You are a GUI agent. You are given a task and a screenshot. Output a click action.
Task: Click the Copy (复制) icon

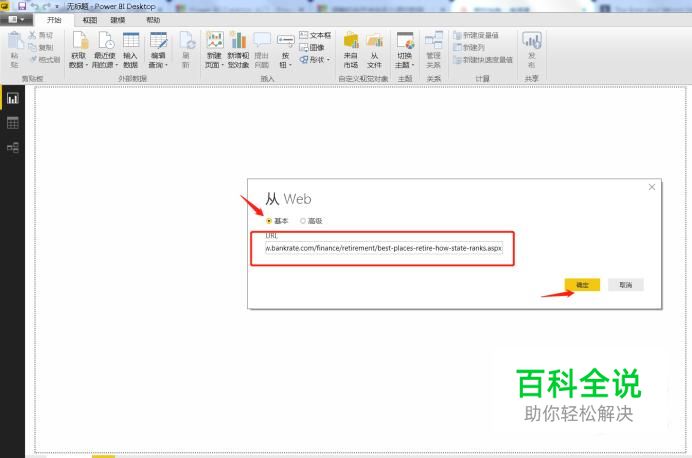32,47
